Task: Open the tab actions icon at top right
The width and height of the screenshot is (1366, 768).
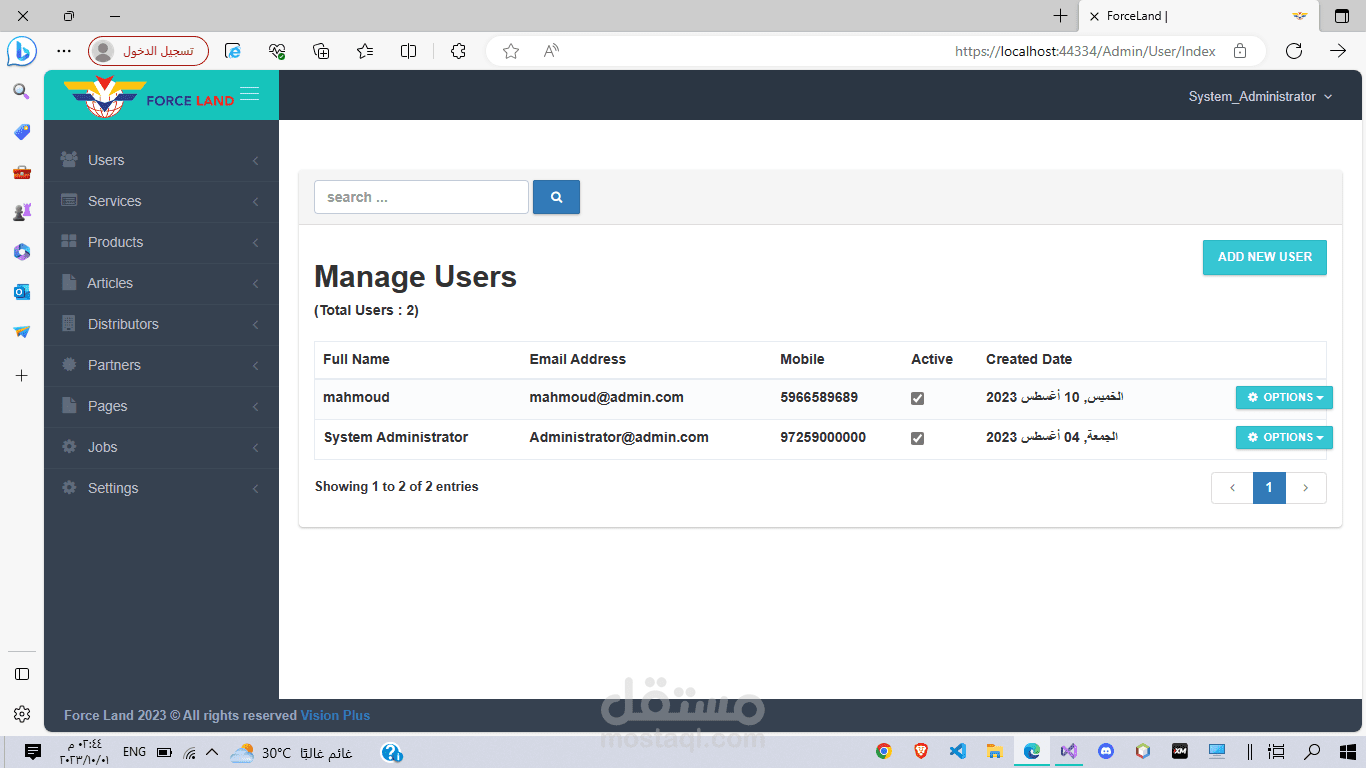Action: click(x=1342, y=16)
